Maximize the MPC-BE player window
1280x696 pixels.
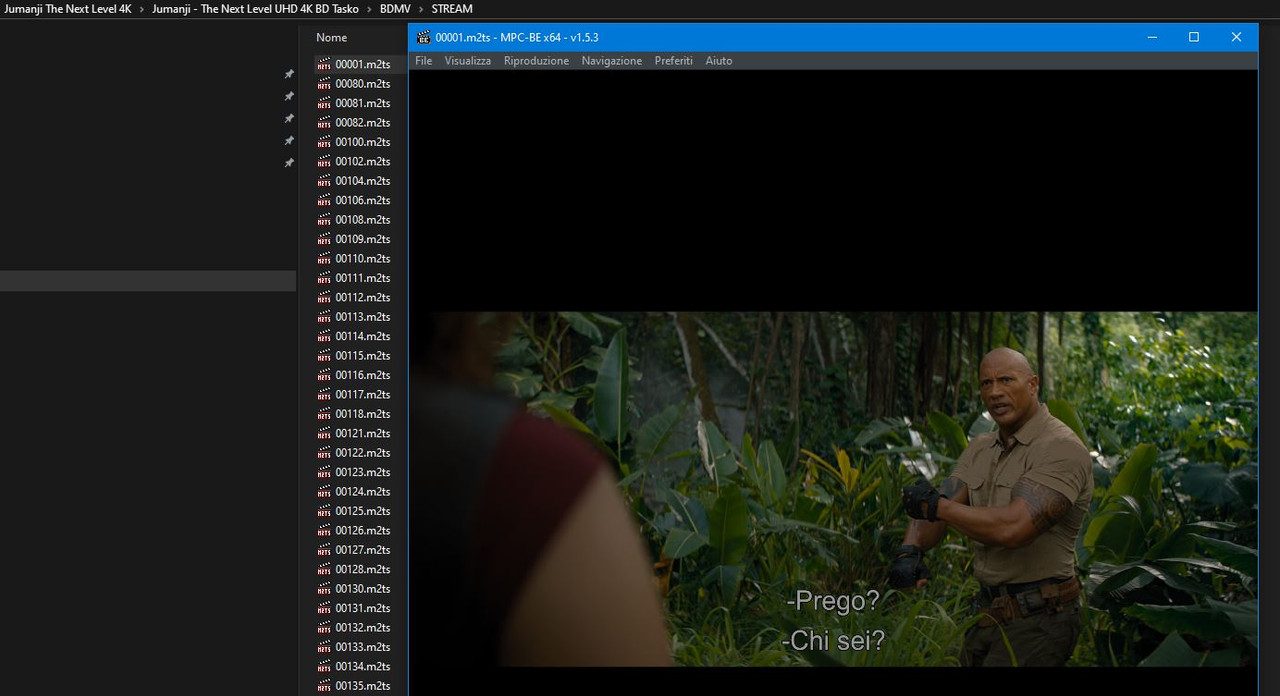pos(1194,37)
